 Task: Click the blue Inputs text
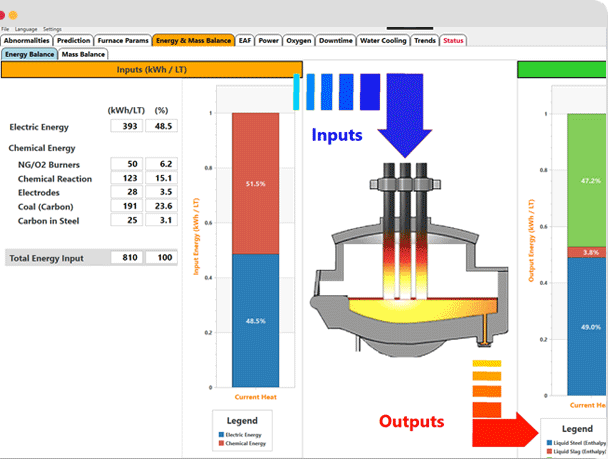point(337,135)
